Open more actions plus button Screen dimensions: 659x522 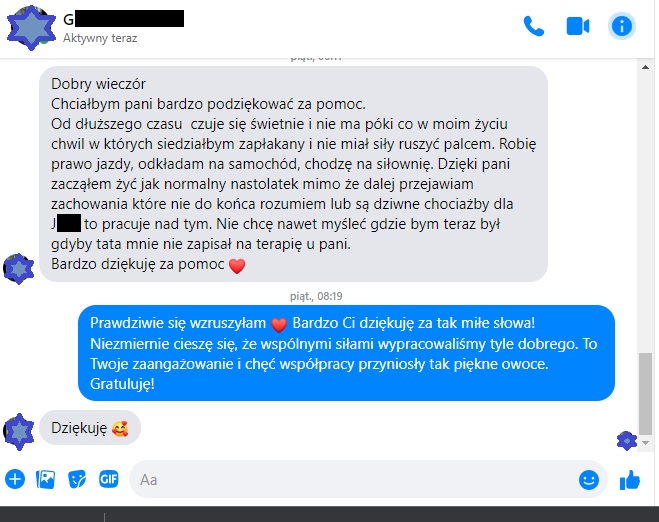coord(15,479)
